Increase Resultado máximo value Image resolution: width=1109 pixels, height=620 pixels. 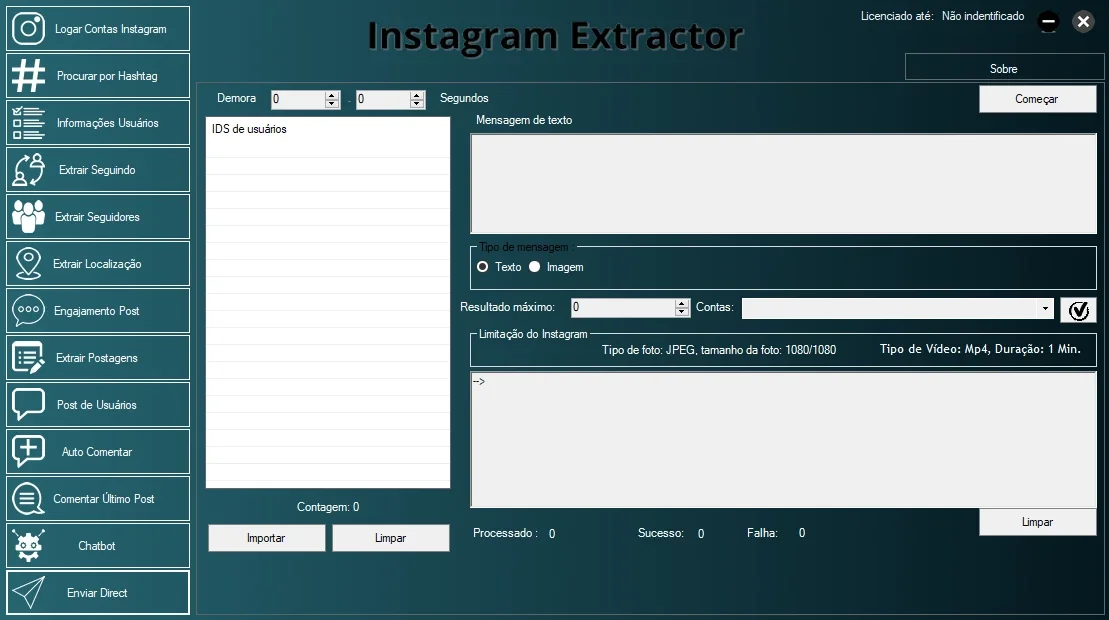pos(682,303)
